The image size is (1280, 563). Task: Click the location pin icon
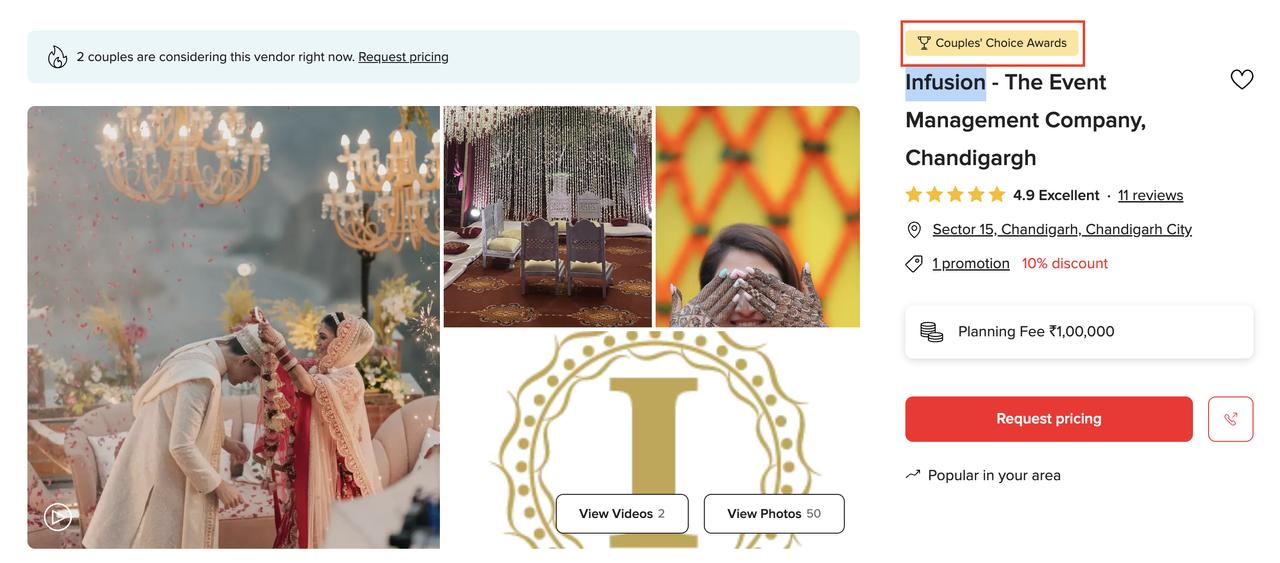914,230
